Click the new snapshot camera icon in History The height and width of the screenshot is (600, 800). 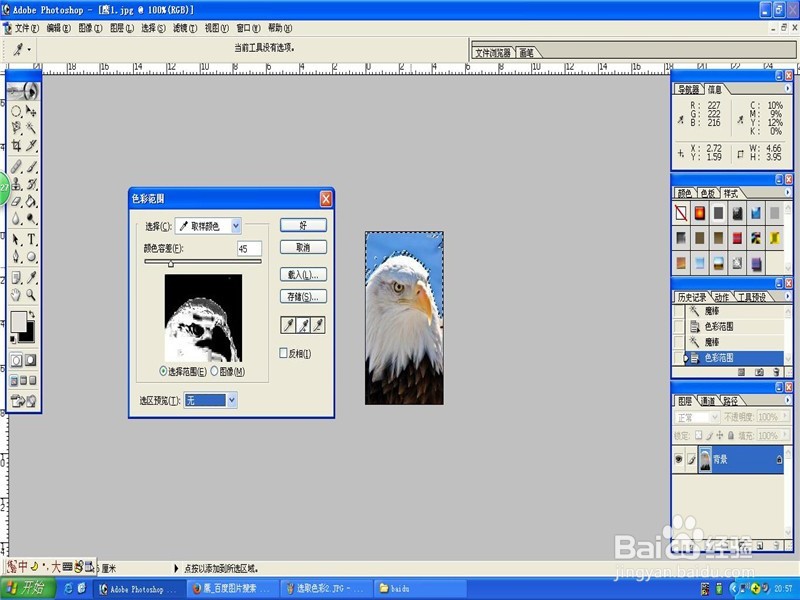click(759, 372)
